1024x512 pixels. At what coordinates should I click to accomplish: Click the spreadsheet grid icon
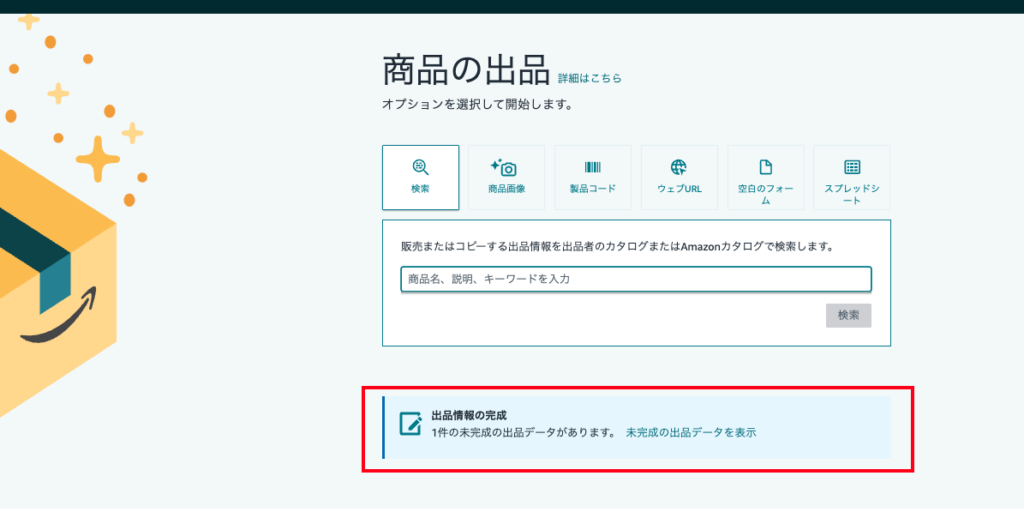pos(852,167)
